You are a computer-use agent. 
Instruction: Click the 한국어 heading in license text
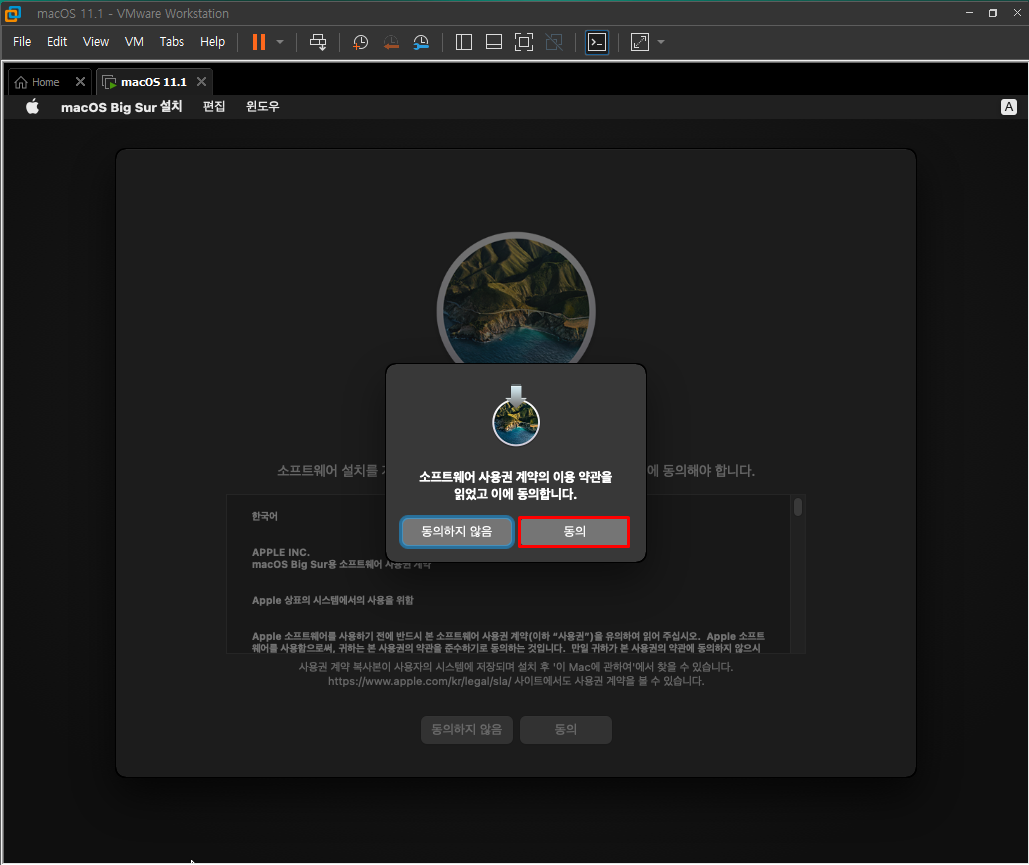[x=264, y=517]
